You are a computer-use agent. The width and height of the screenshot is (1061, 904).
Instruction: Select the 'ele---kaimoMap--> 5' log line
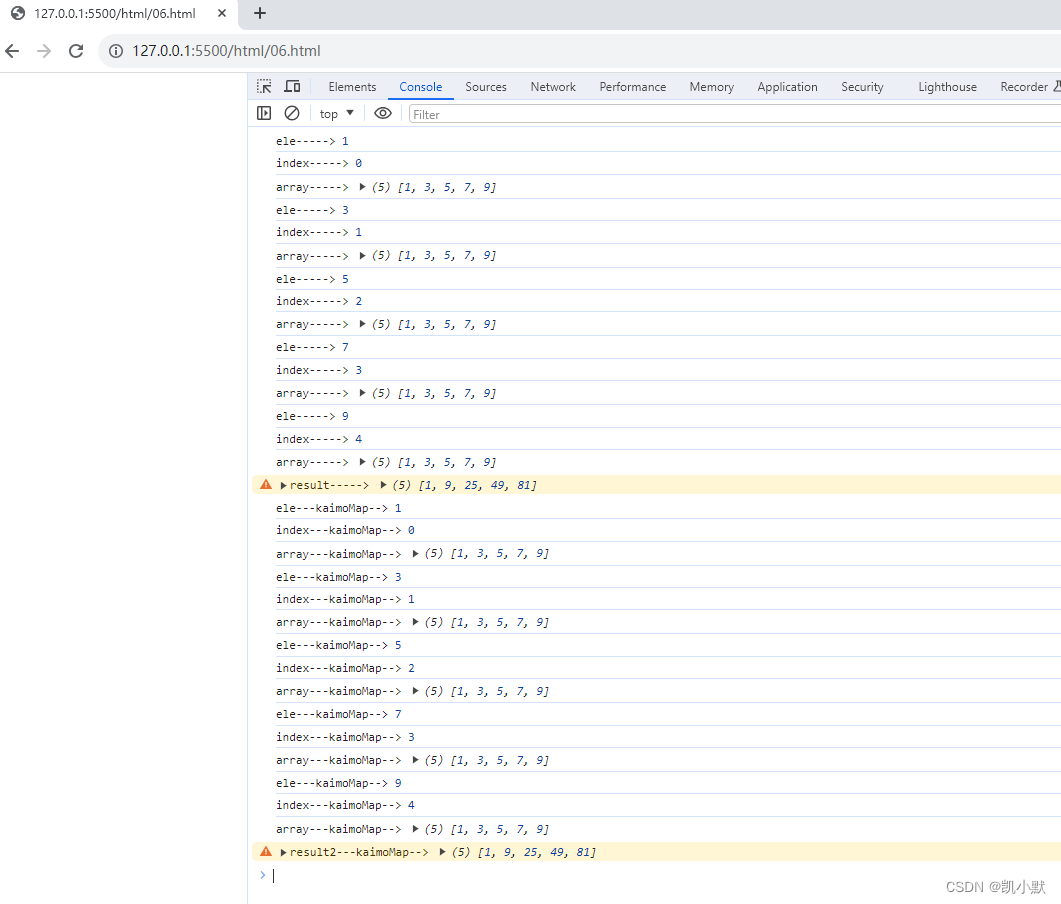point(338,646)
